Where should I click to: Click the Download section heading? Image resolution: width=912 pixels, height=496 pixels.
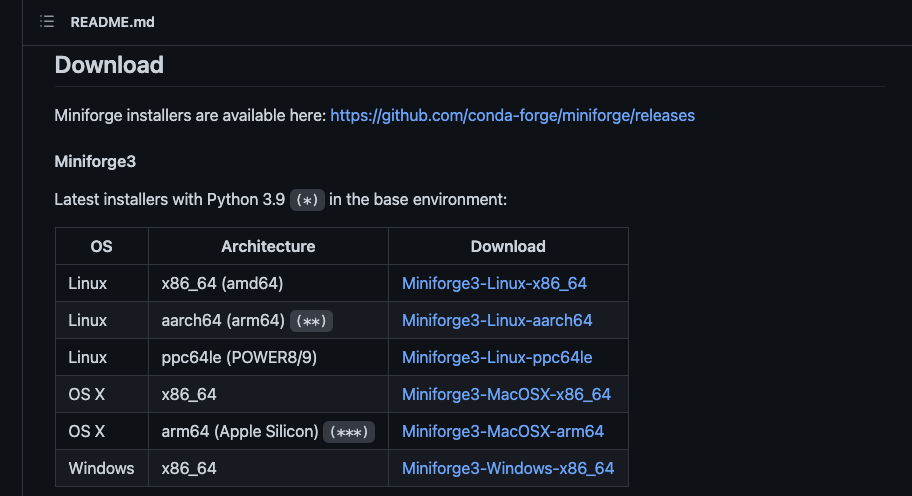point(109,65)
